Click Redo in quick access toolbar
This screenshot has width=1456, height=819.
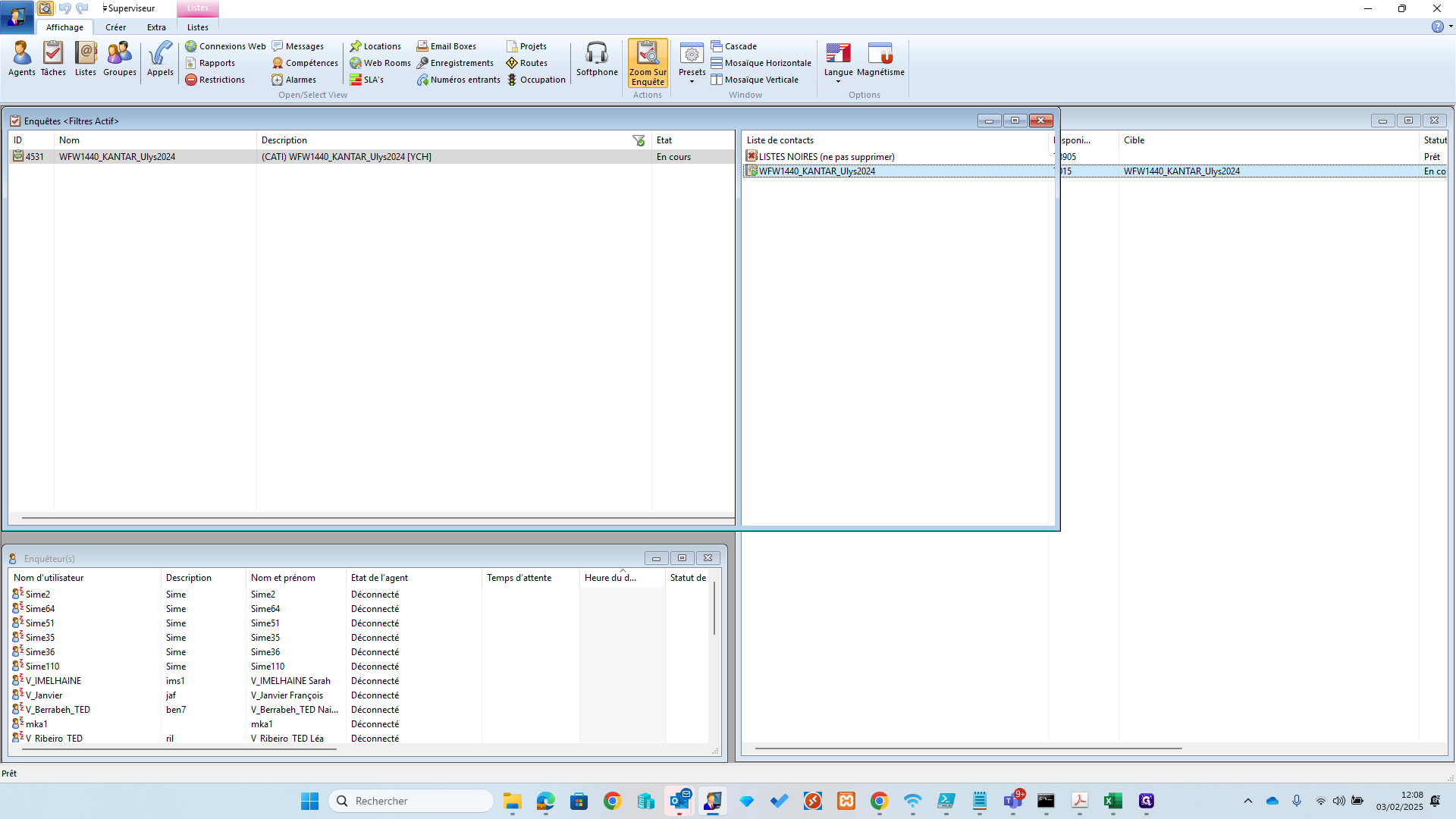point(82,8)
